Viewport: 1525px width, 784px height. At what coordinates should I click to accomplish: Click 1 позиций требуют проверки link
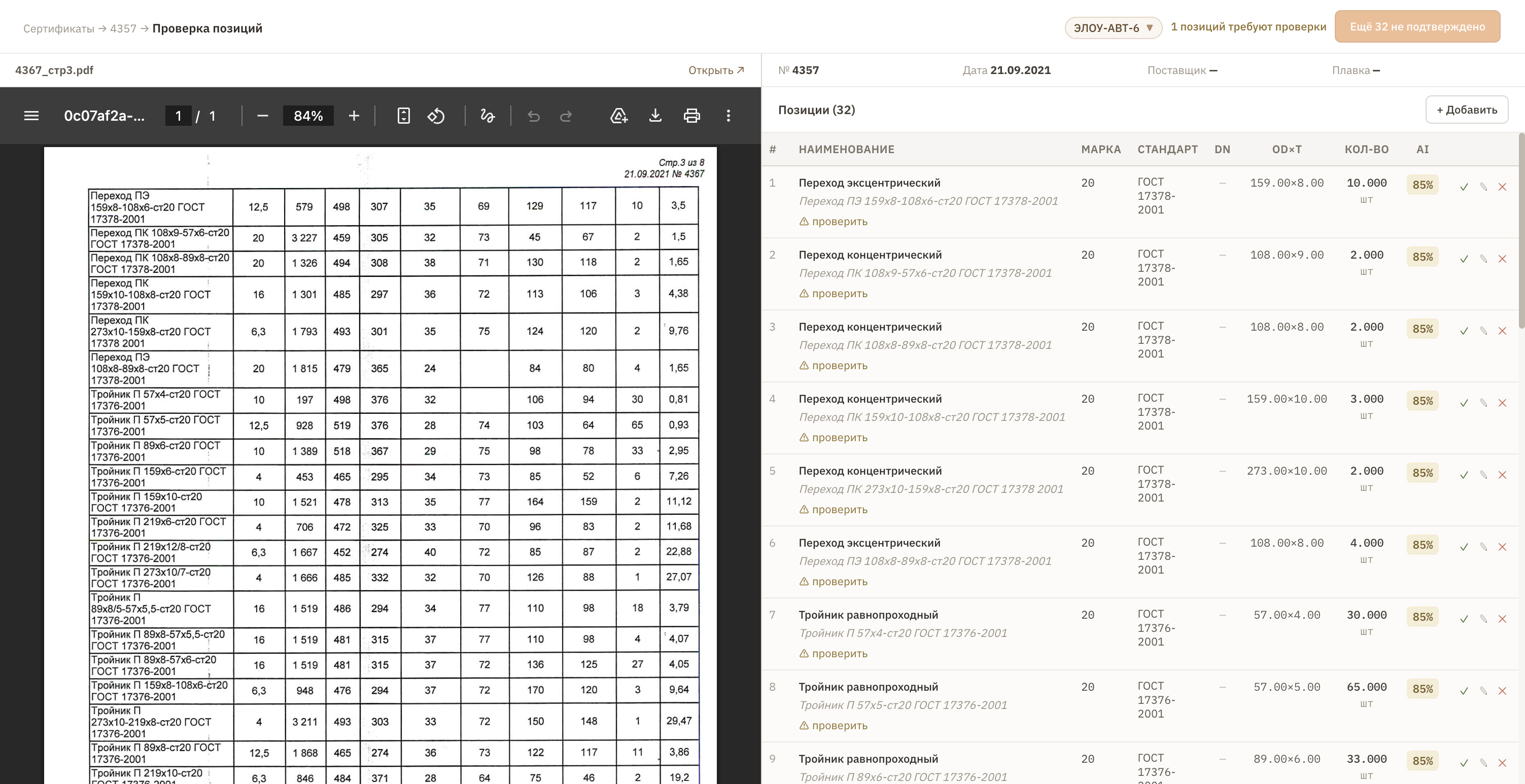pos(1249,27)
